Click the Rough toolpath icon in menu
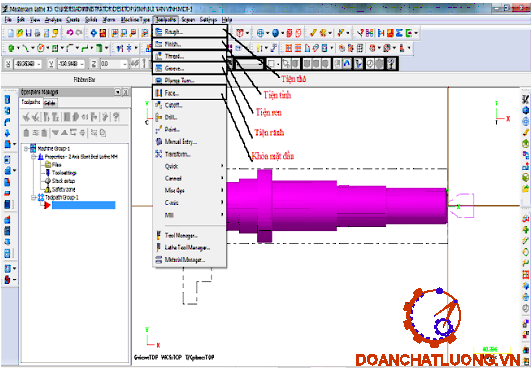Viewport: 532px width, 368px height. click(158, 32)
